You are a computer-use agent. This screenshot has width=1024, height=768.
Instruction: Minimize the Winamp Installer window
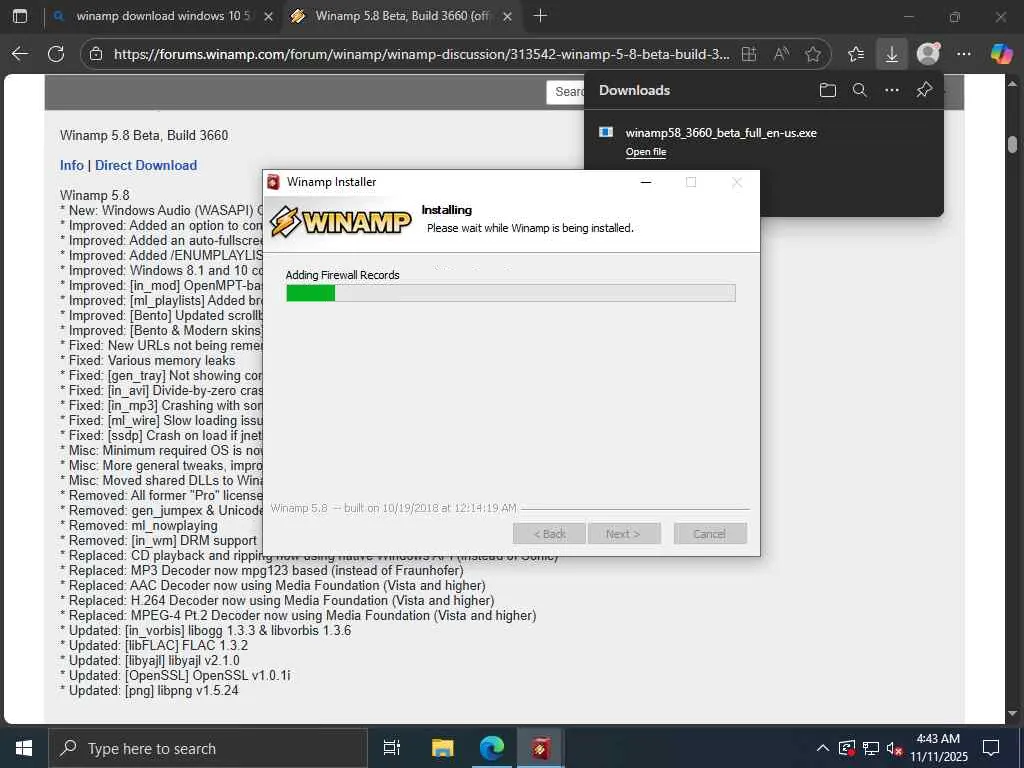(646, 182)
